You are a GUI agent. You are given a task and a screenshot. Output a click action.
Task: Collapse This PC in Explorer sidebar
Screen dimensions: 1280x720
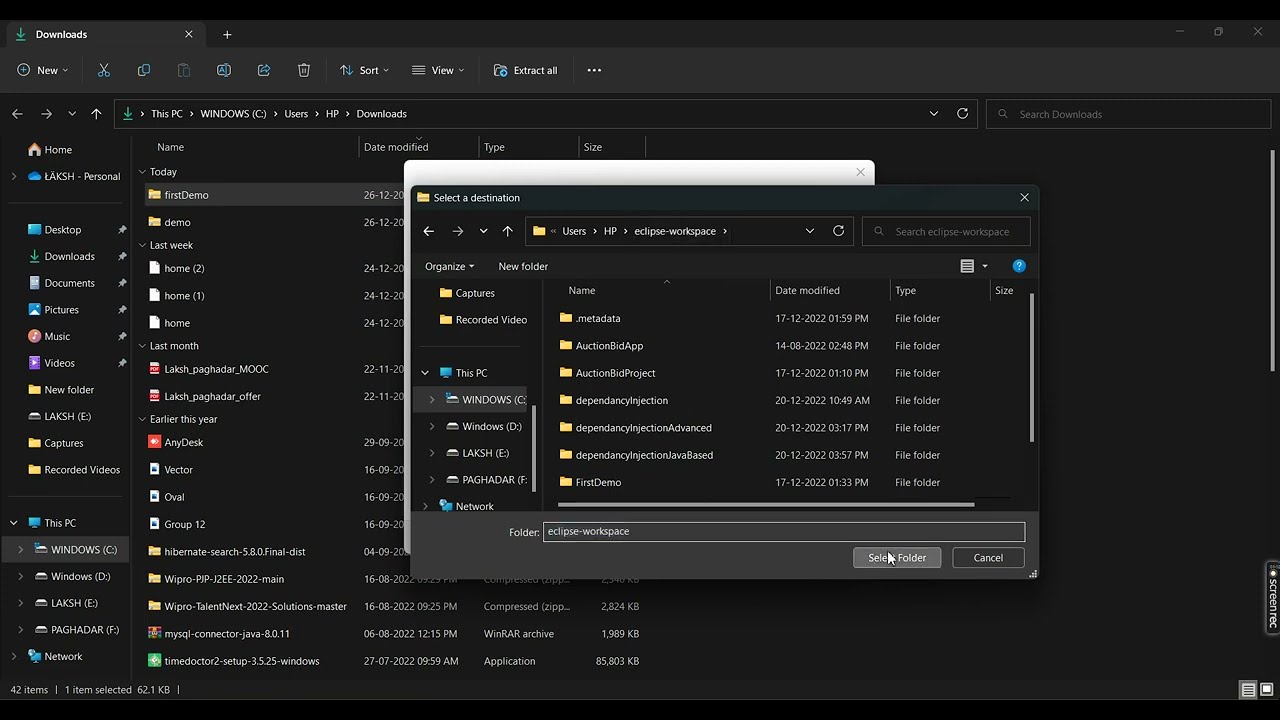pyautogui.click(x=14, y=523)
